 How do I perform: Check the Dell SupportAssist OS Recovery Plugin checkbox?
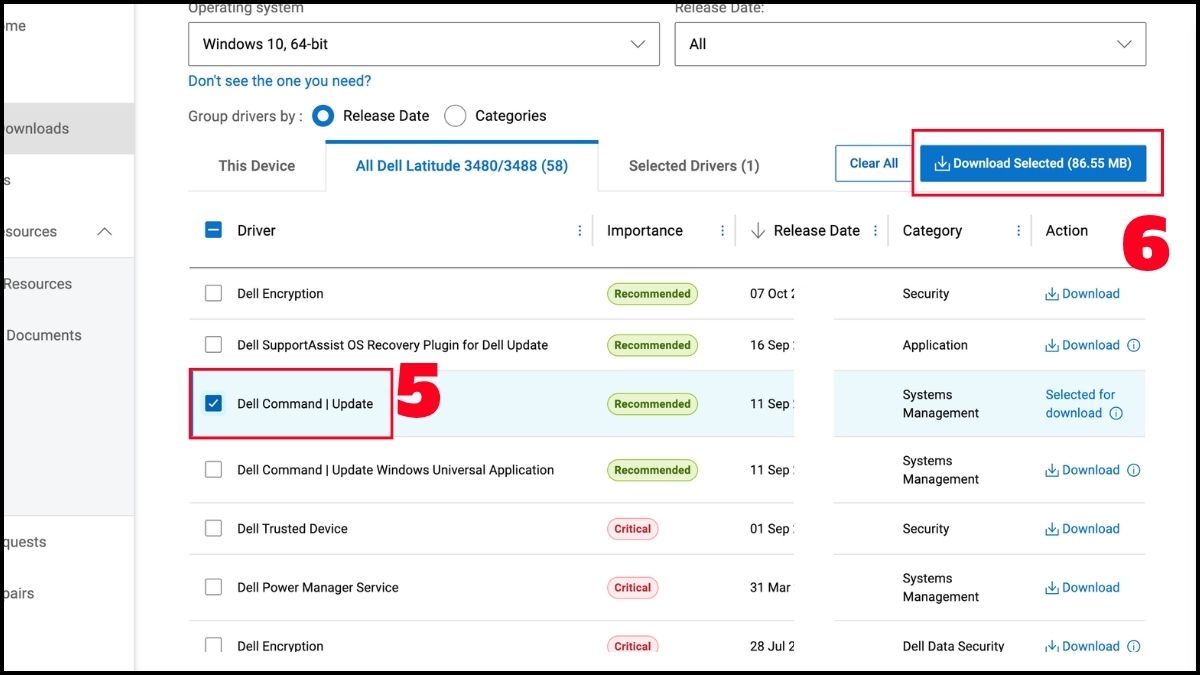(213, 344)
